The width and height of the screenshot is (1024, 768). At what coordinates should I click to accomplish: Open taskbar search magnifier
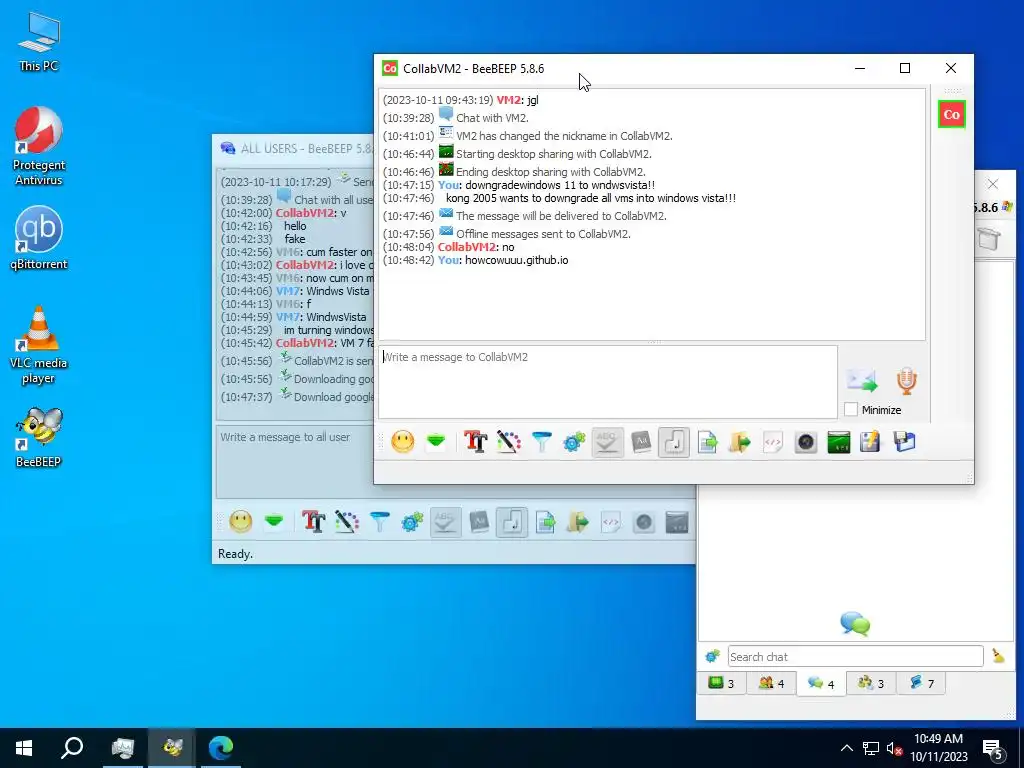click(72, 747)
